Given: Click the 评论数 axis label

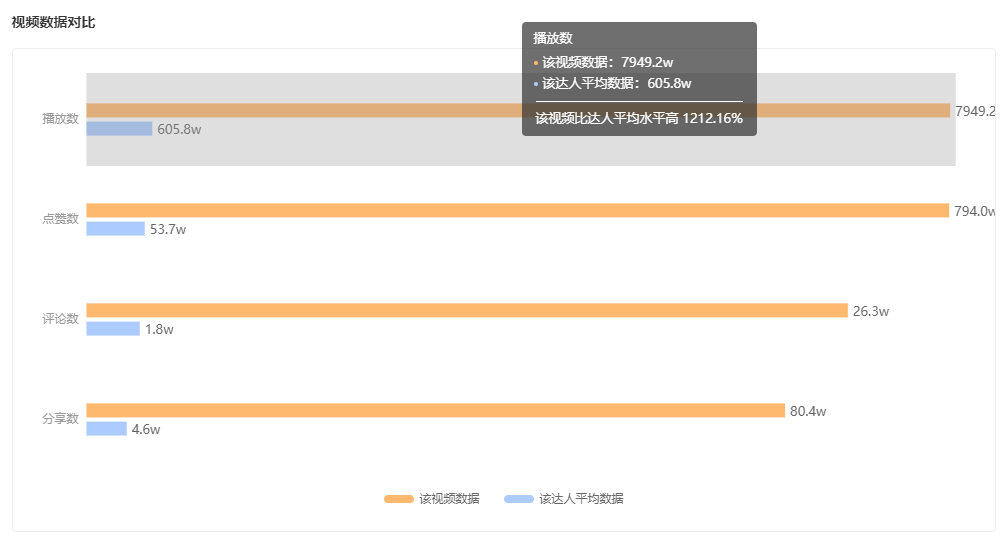Looking at the screenshot, I should coord(60,319).
